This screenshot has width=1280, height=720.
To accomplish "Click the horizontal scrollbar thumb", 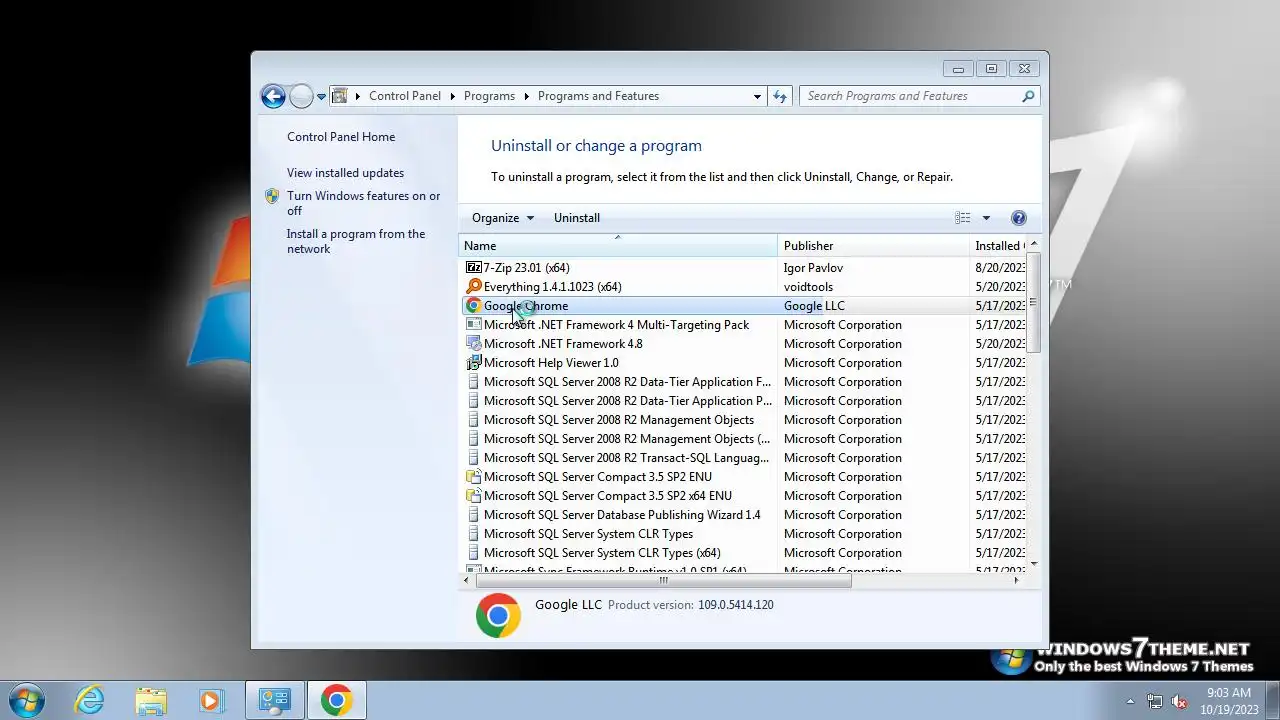I will pyautogui.click(x=662, y=580).
